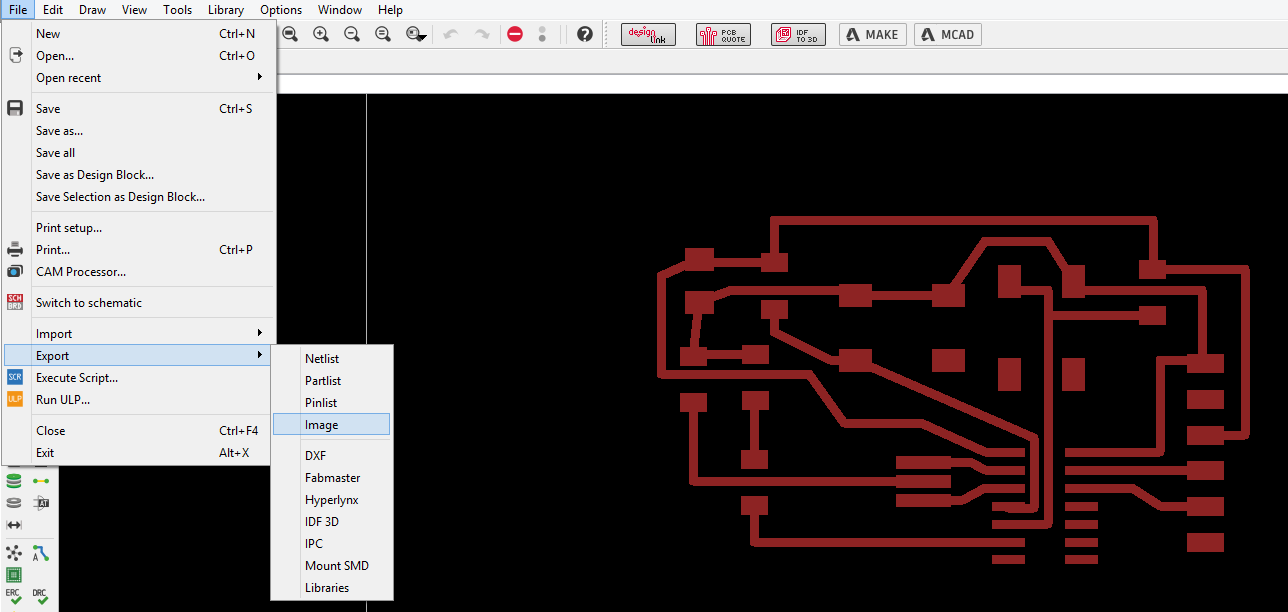Click the Zoom redraw magnifier icon
Viewport: 1288px width, 612px height.
point(383,34)
